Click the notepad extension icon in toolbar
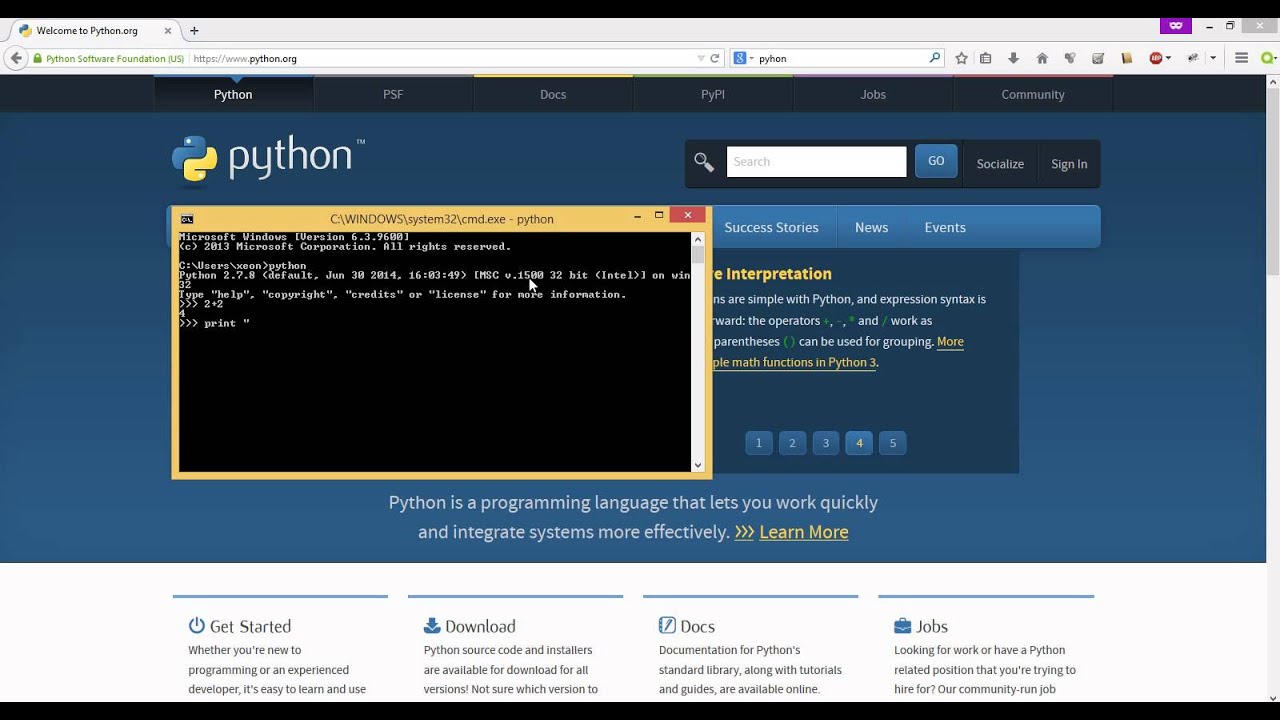1280x720 pixels. pos(1098,58)
